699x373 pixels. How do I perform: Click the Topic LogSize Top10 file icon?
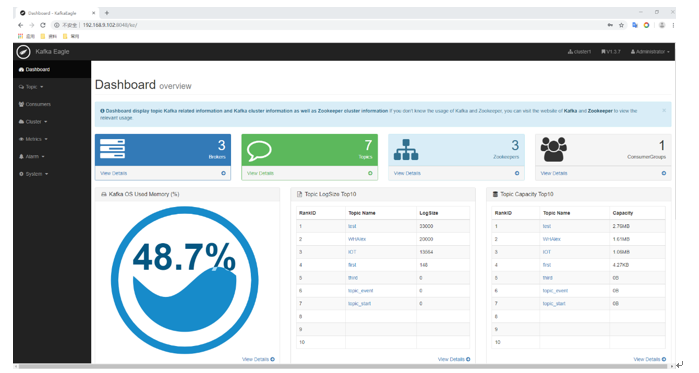coord(300,194)
